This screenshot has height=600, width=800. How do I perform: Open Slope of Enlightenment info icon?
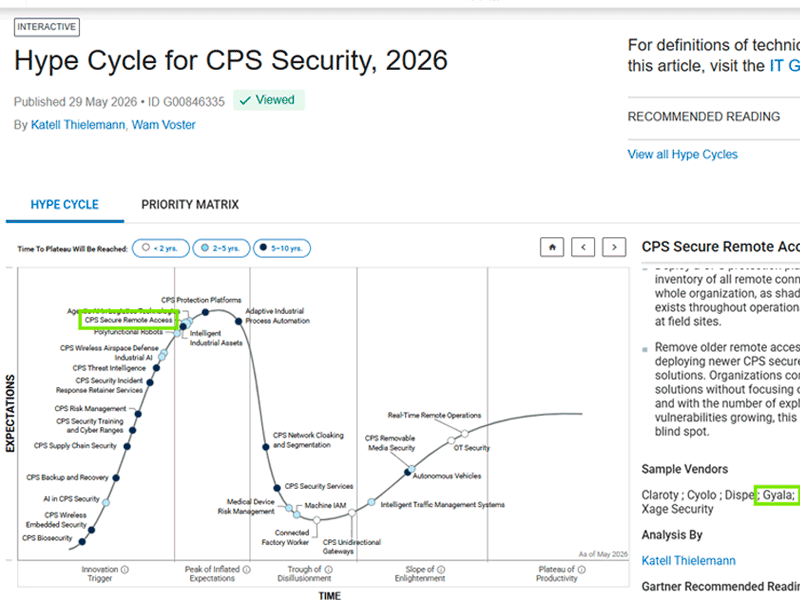(441, 569)
